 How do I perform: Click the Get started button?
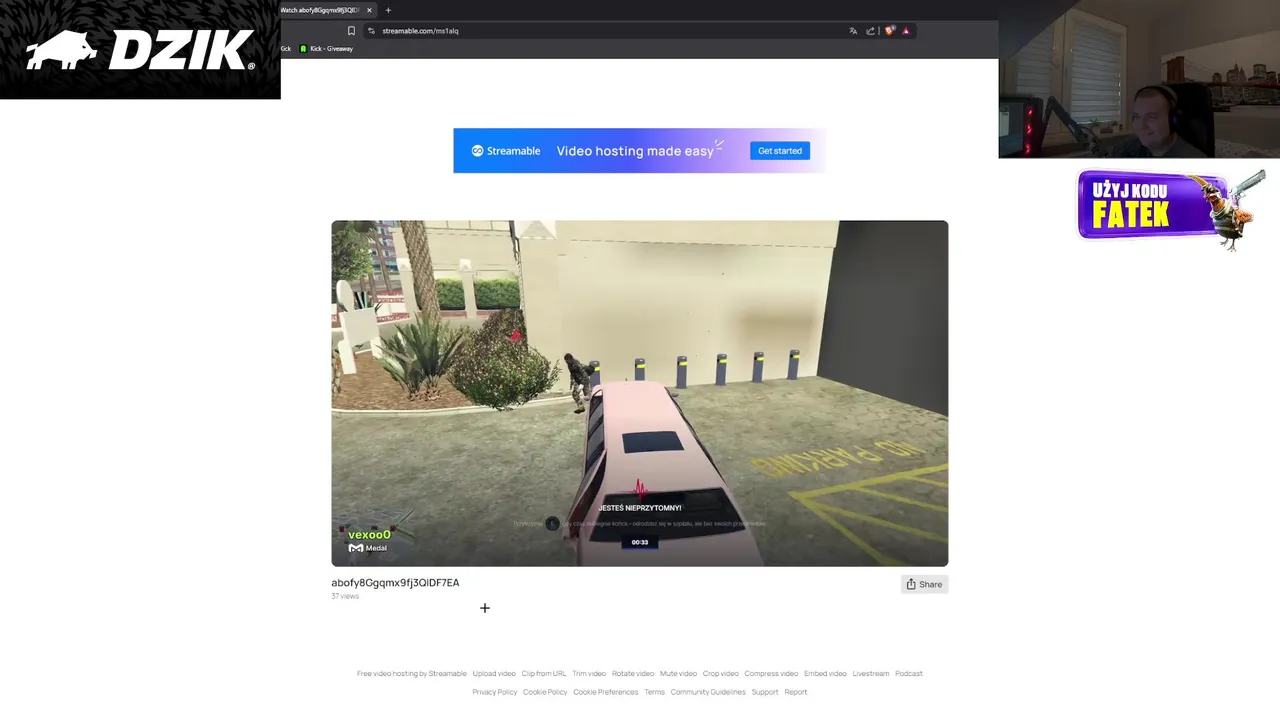[780, 151]
